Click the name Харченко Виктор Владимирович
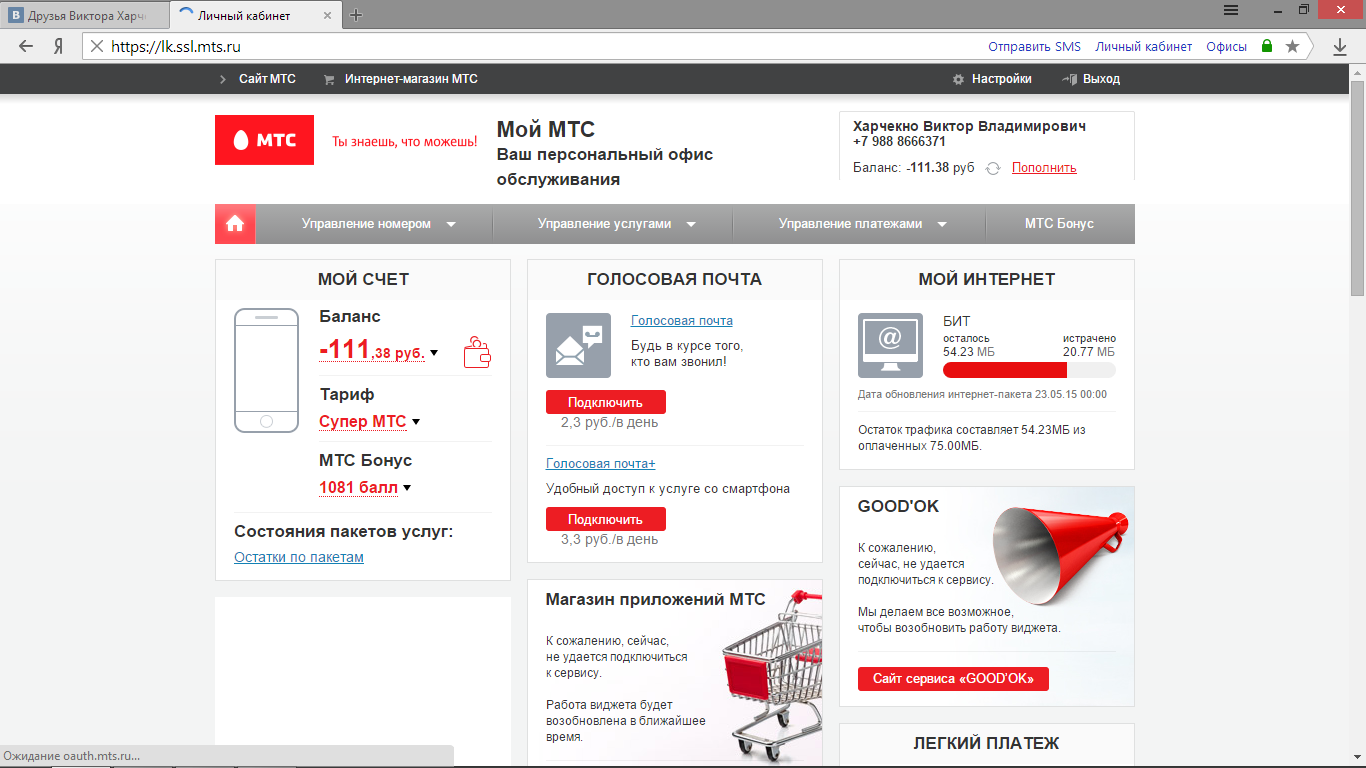The width and height of the screenshot is (1366, 768). (969, 127)
